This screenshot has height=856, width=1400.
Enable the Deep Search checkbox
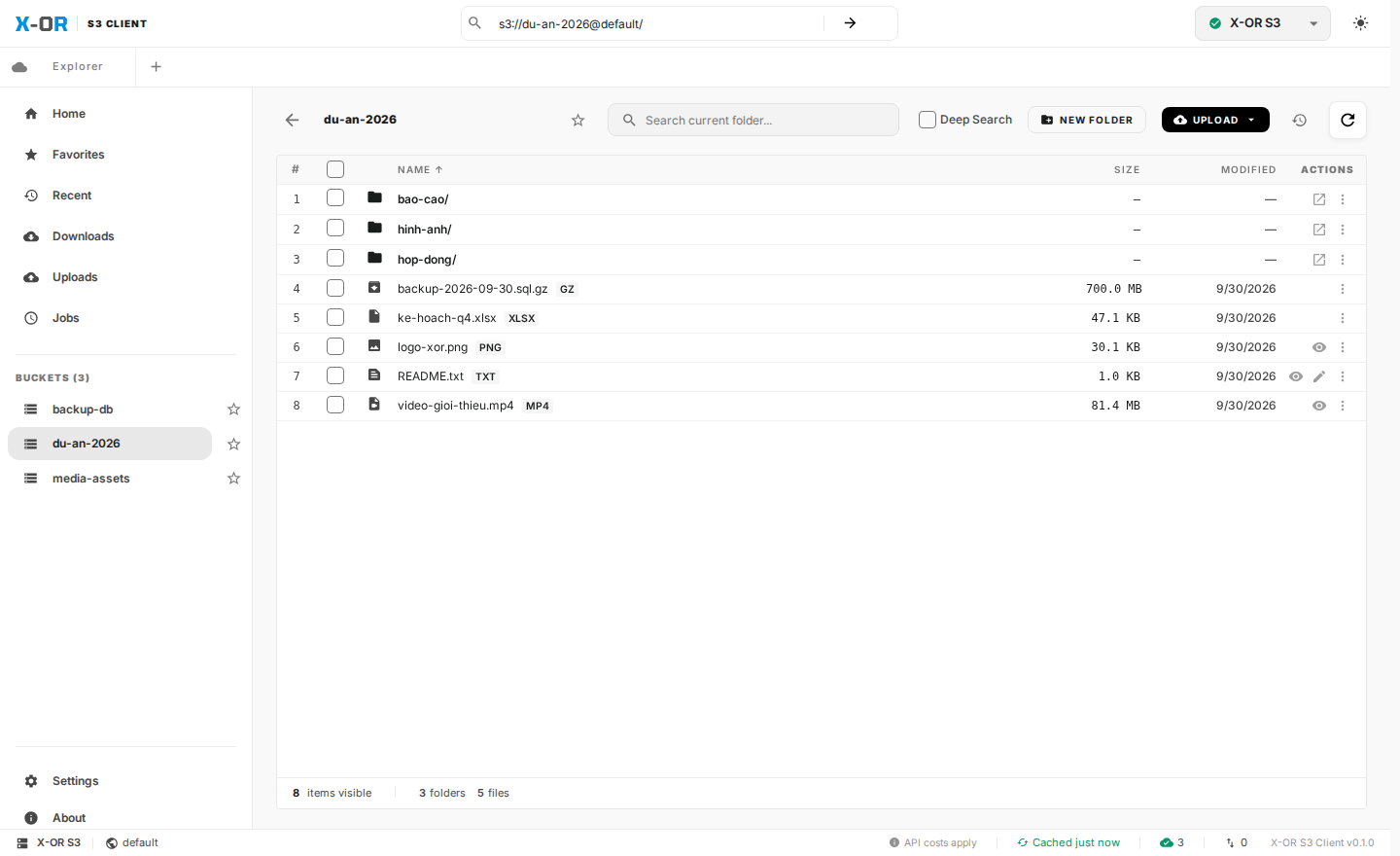coord(927,120)
